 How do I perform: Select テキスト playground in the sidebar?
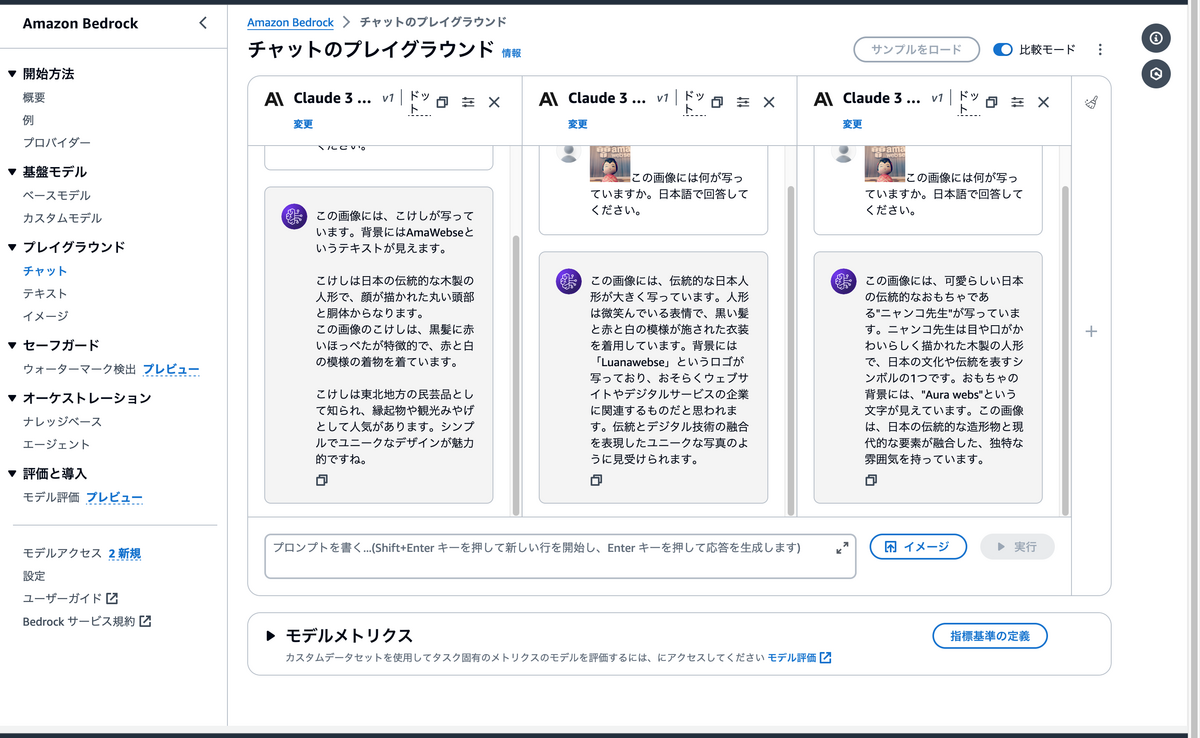click(45, 294)
